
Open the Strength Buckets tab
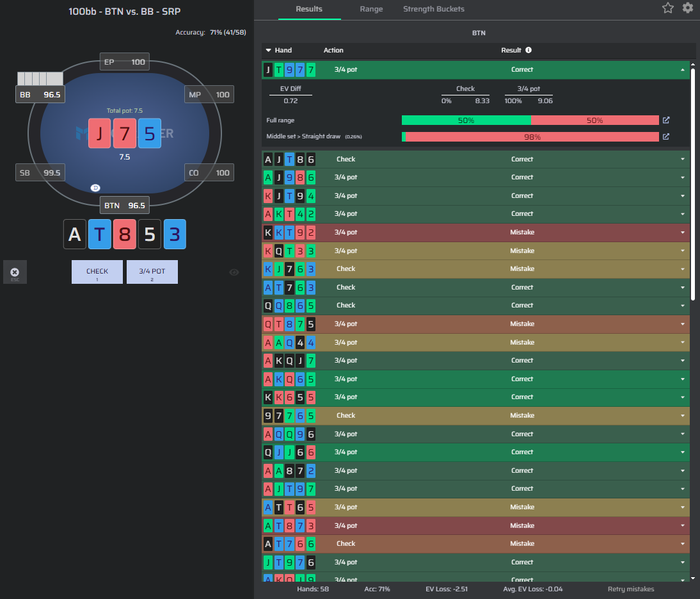coord(433,9)
